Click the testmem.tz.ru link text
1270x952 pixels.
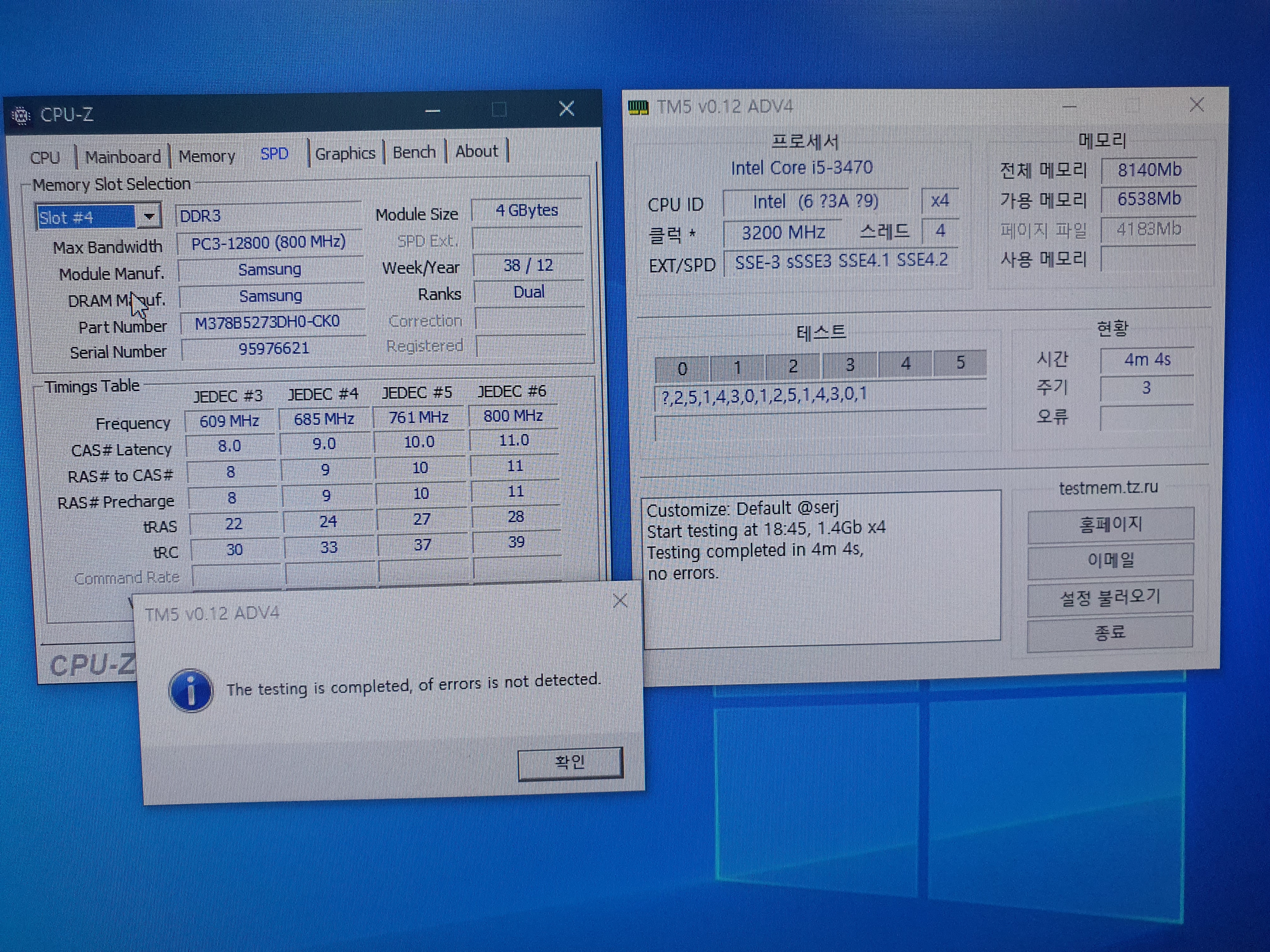point(1109,487)
